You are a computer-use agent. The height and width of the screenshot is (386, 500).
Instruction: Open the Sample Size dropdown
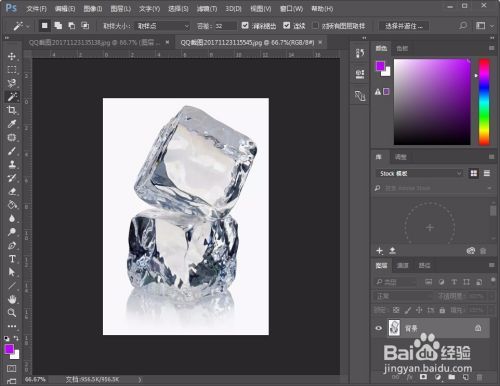click(163, 26)
